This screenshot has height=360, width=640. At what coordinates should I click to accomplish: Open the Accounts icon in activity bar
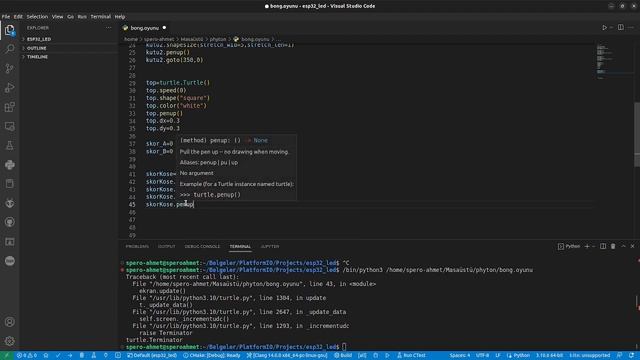(9, 322)
